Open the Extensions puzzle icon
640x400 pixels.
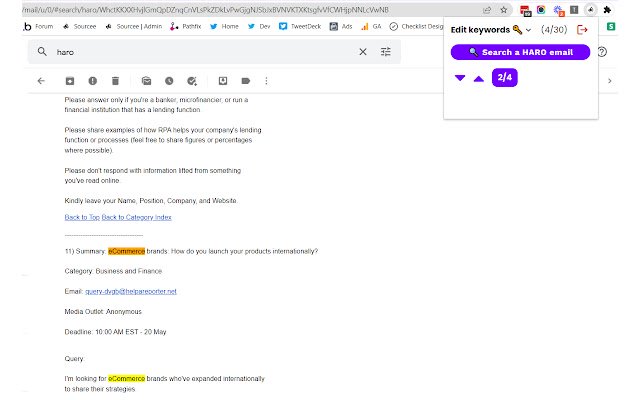[607, 10]
